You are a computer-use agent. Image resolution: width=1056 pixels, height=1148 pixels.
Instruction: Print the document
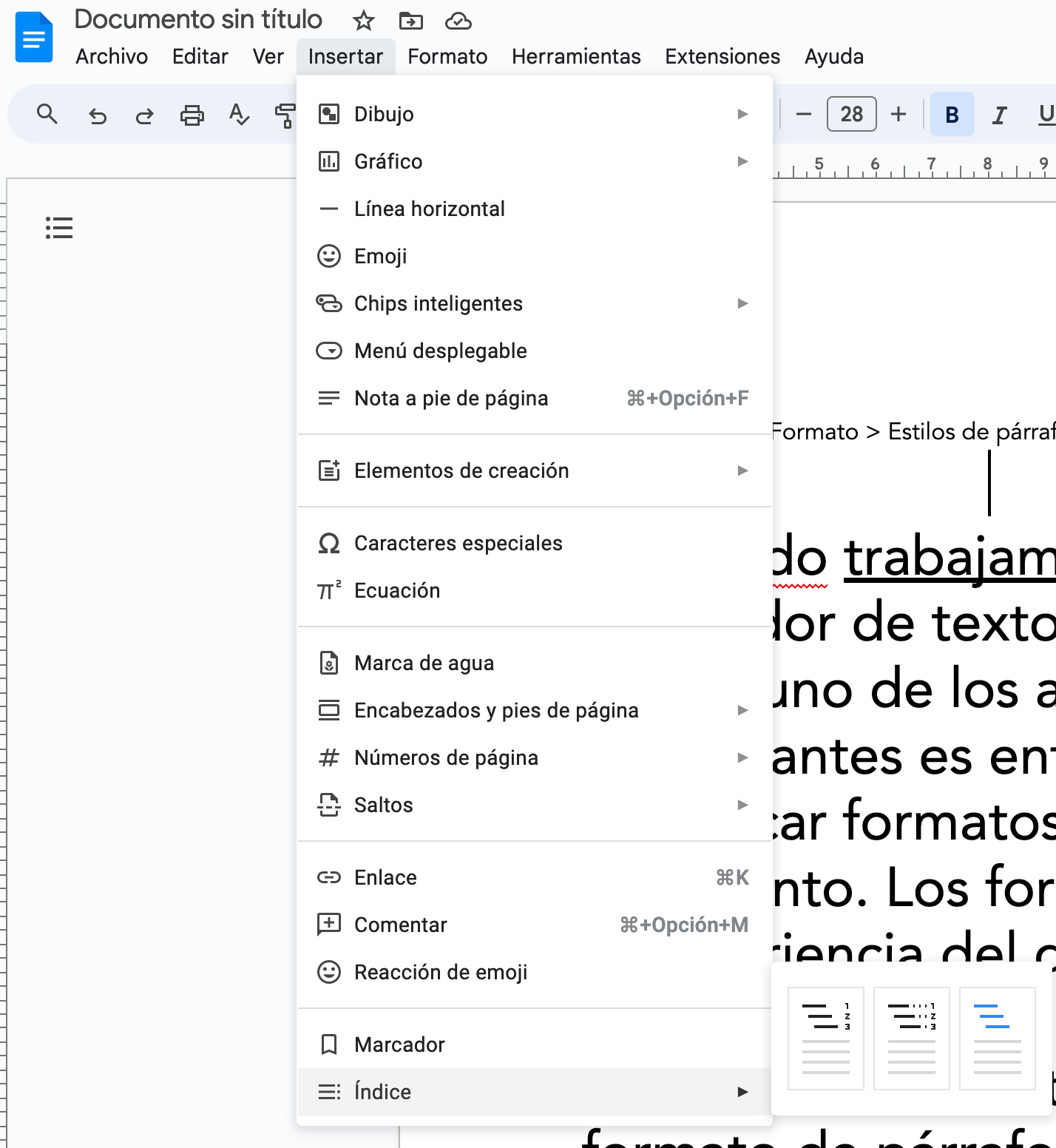pos(192,115)
